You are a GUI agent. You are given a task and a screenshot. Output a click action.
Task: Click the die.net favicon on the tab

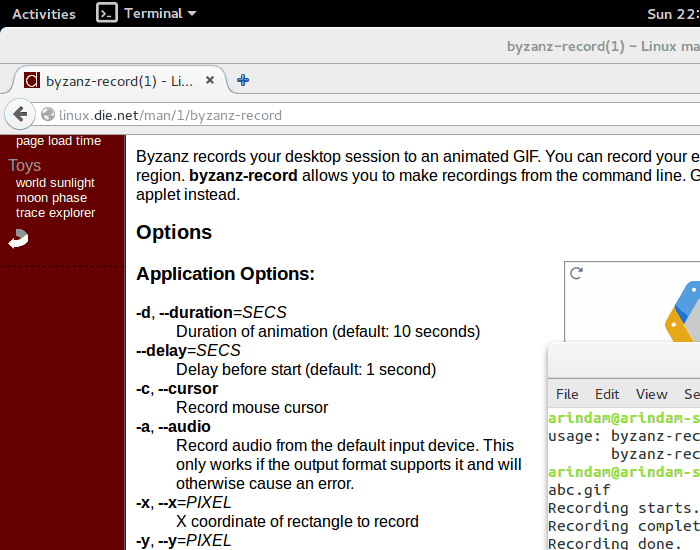[x=32, y=80]
